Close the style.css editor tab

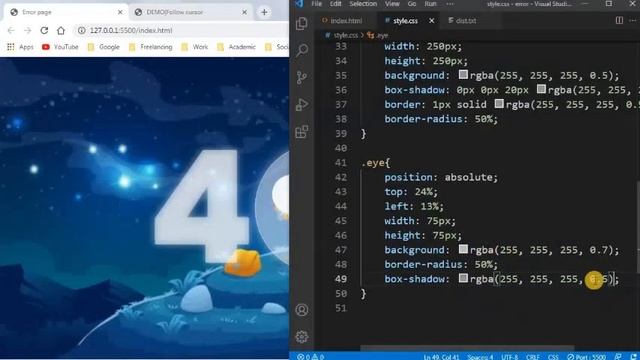pyautogui.click(x=431, y=20)
